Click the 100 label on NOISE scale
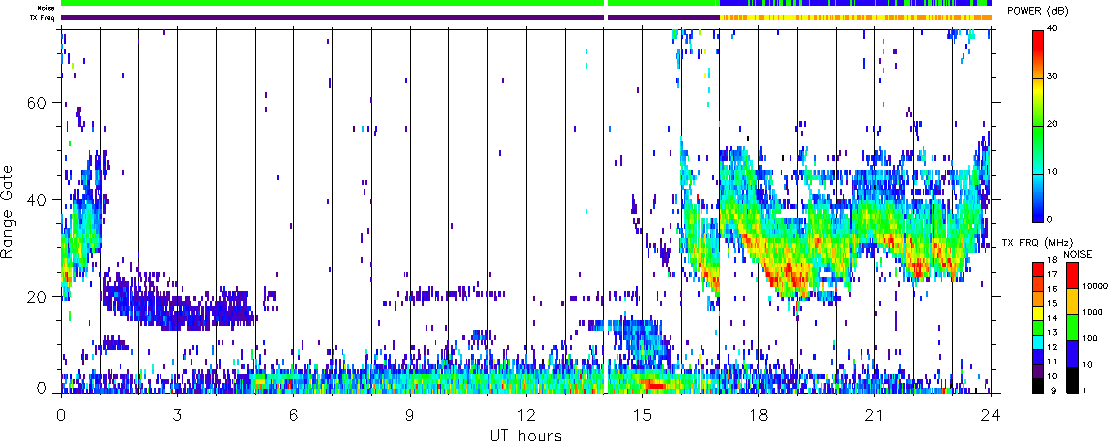 point(1090,338)
